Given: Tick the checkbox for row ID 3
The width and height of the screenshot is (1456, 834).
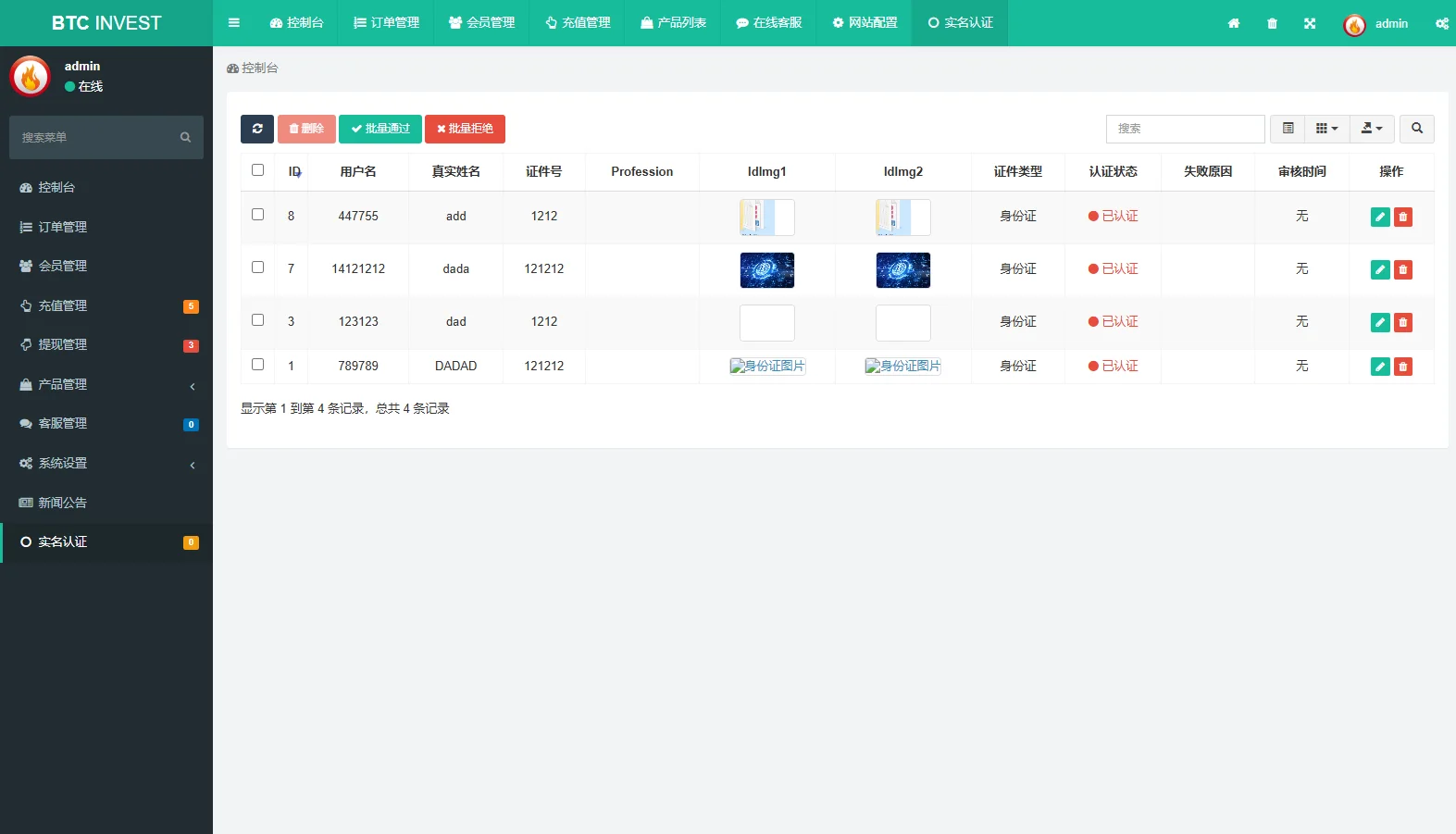Looking at the screenshot, I should (x=257, y=320).
